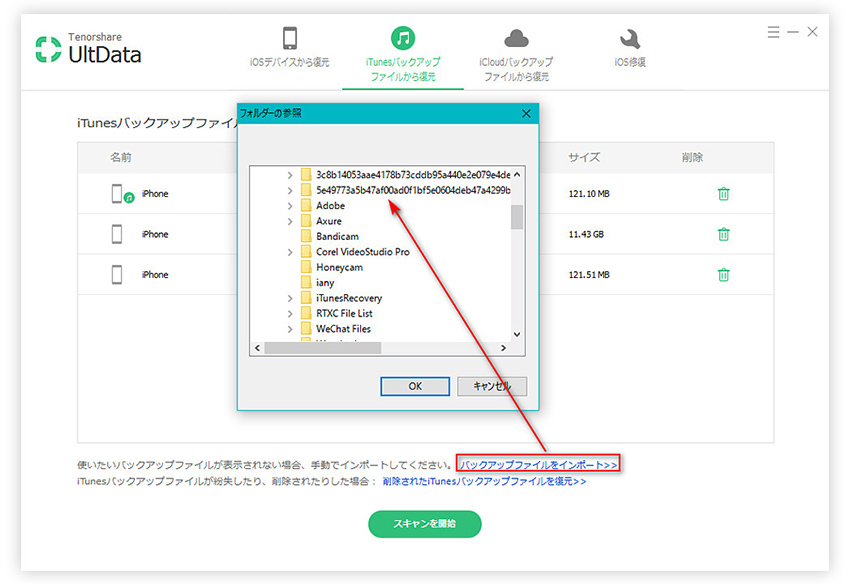Click the 121.51 MB size value
The width and height of the screenshot is (850, 585).
[589, 275]
